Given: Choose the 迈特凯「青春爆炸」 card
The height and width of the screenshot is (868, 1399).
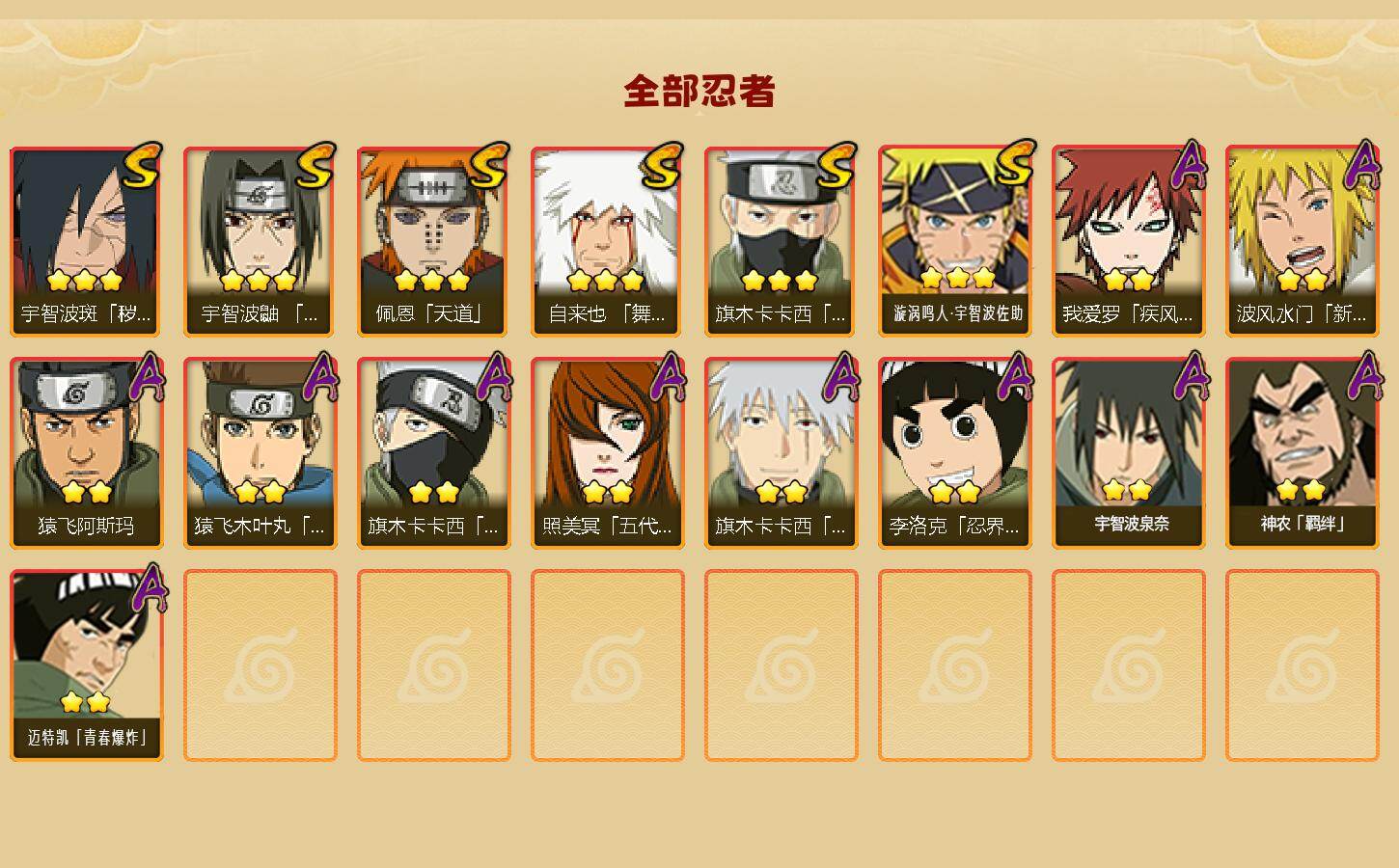Looking at the screenshot, I should (x=87, y=665).
